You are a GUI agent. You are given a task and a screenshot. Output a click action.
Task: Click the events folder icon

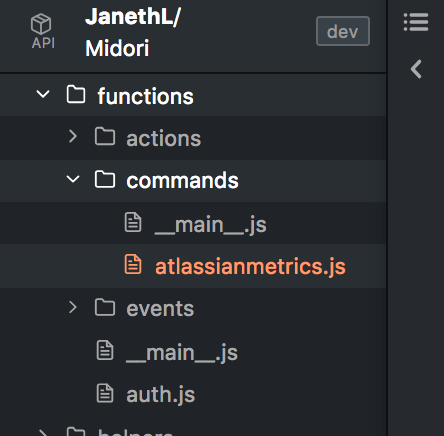point(105,307)
